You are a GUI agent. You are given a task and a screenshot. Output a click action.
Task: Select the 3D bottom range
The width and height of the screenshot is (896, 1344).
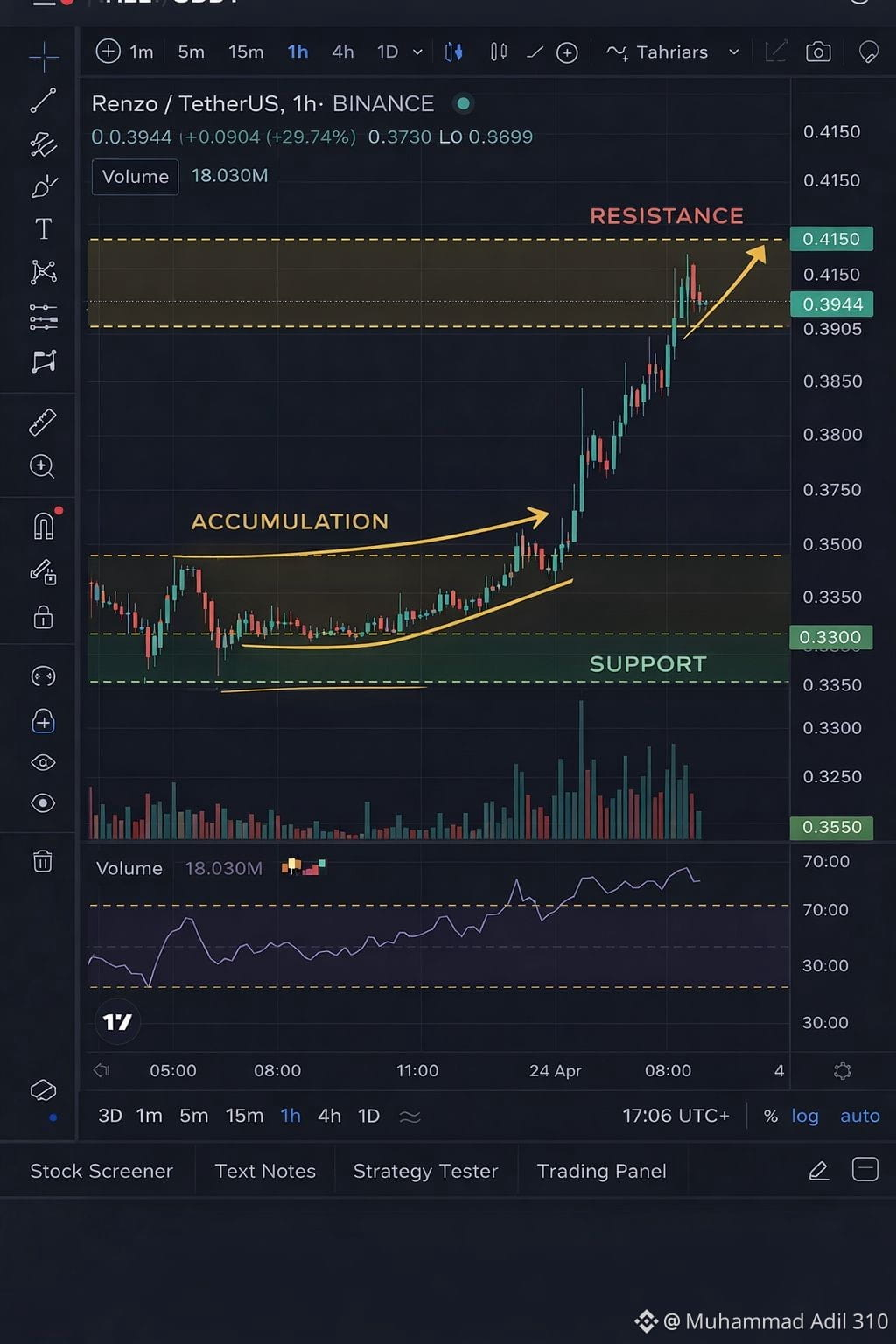(110, 1116)
